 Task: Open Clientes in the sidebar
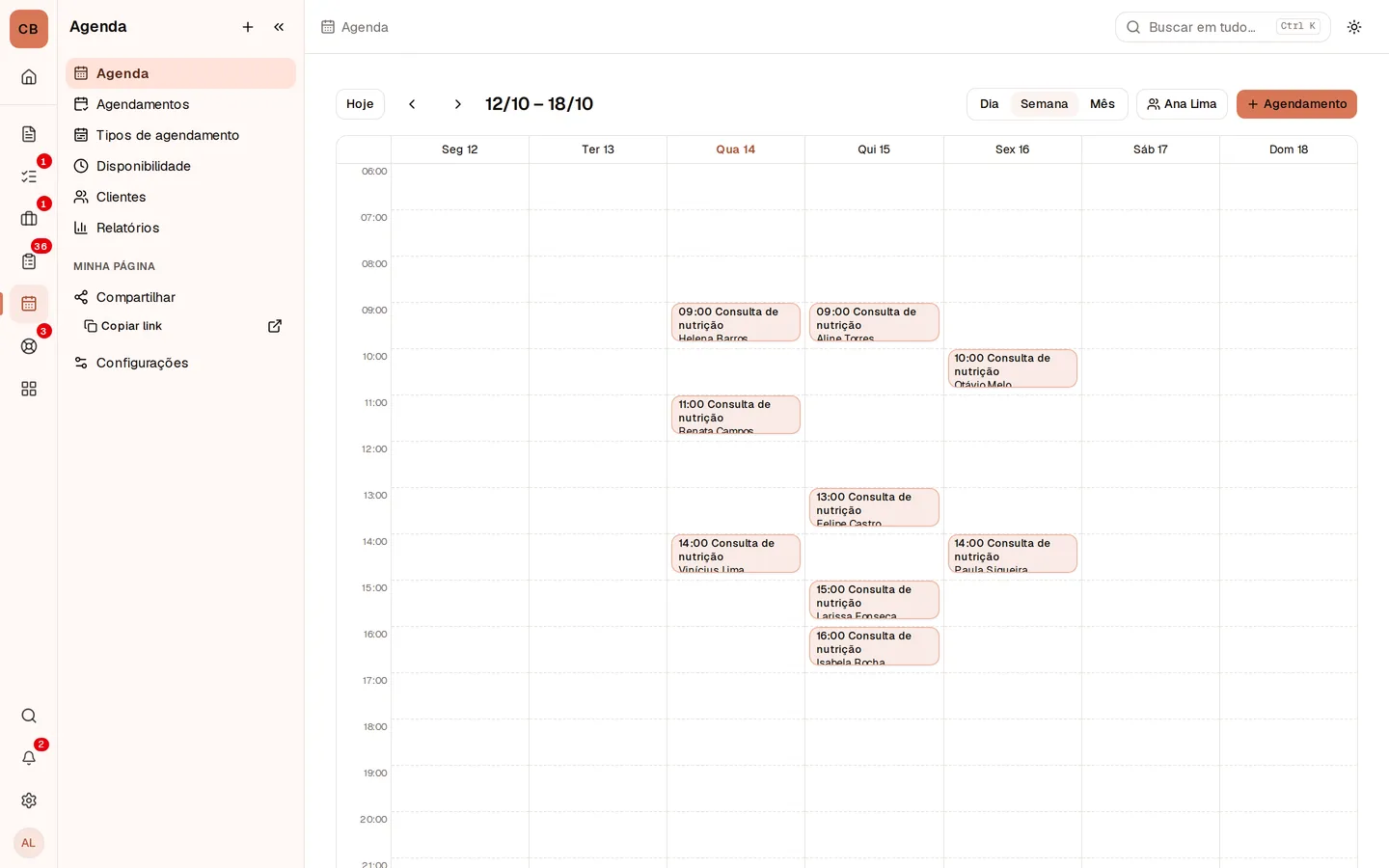[180, 197]
